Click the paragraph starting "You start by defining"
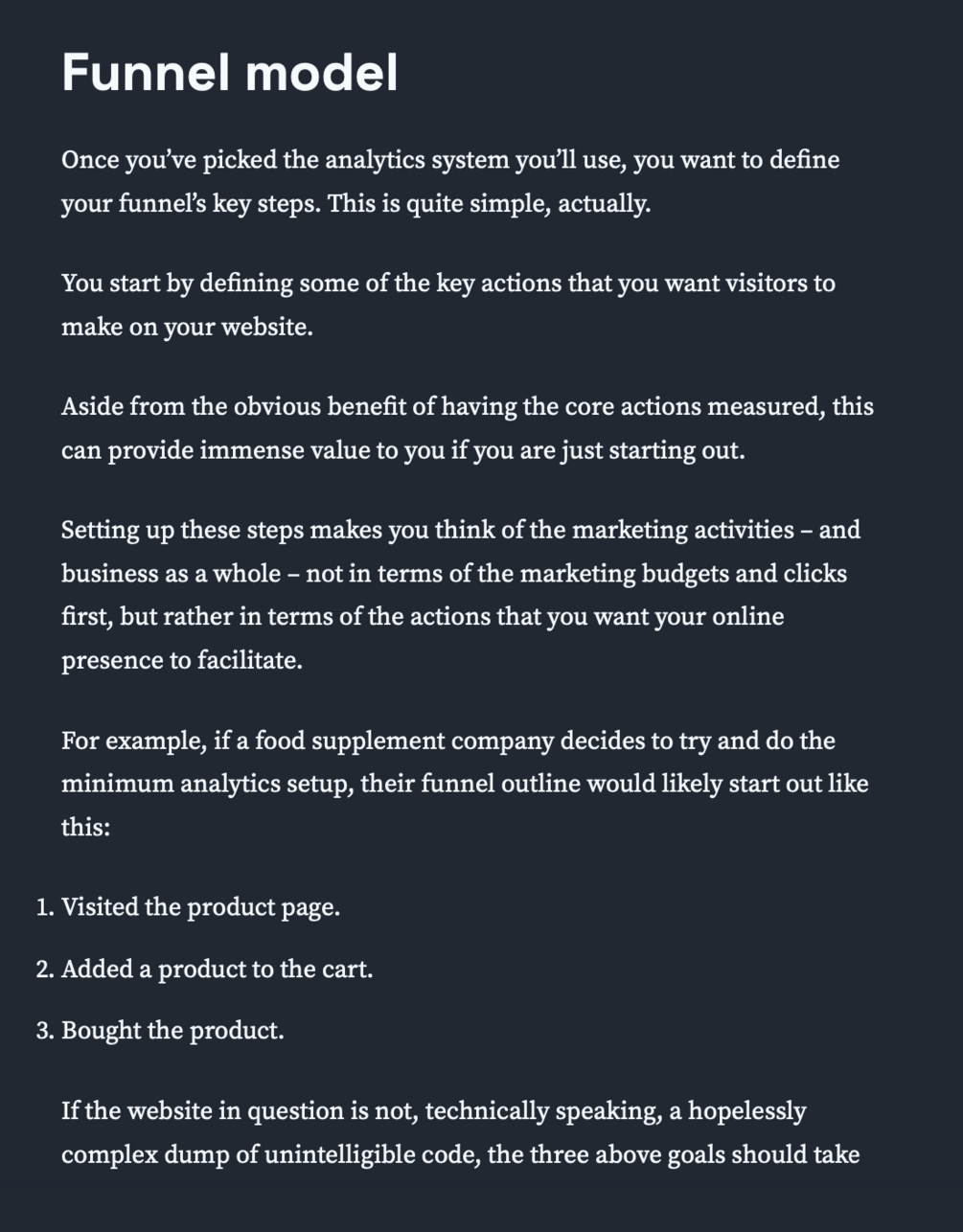The image size is (963, 1232). [x=448, y=305]
